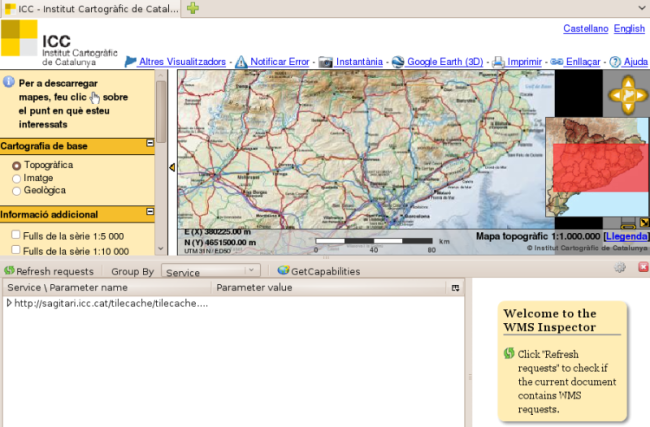Open GetCapabilities in WMS Inspector
The width and height of the screenshot is (650, 427).
(318, 271)
